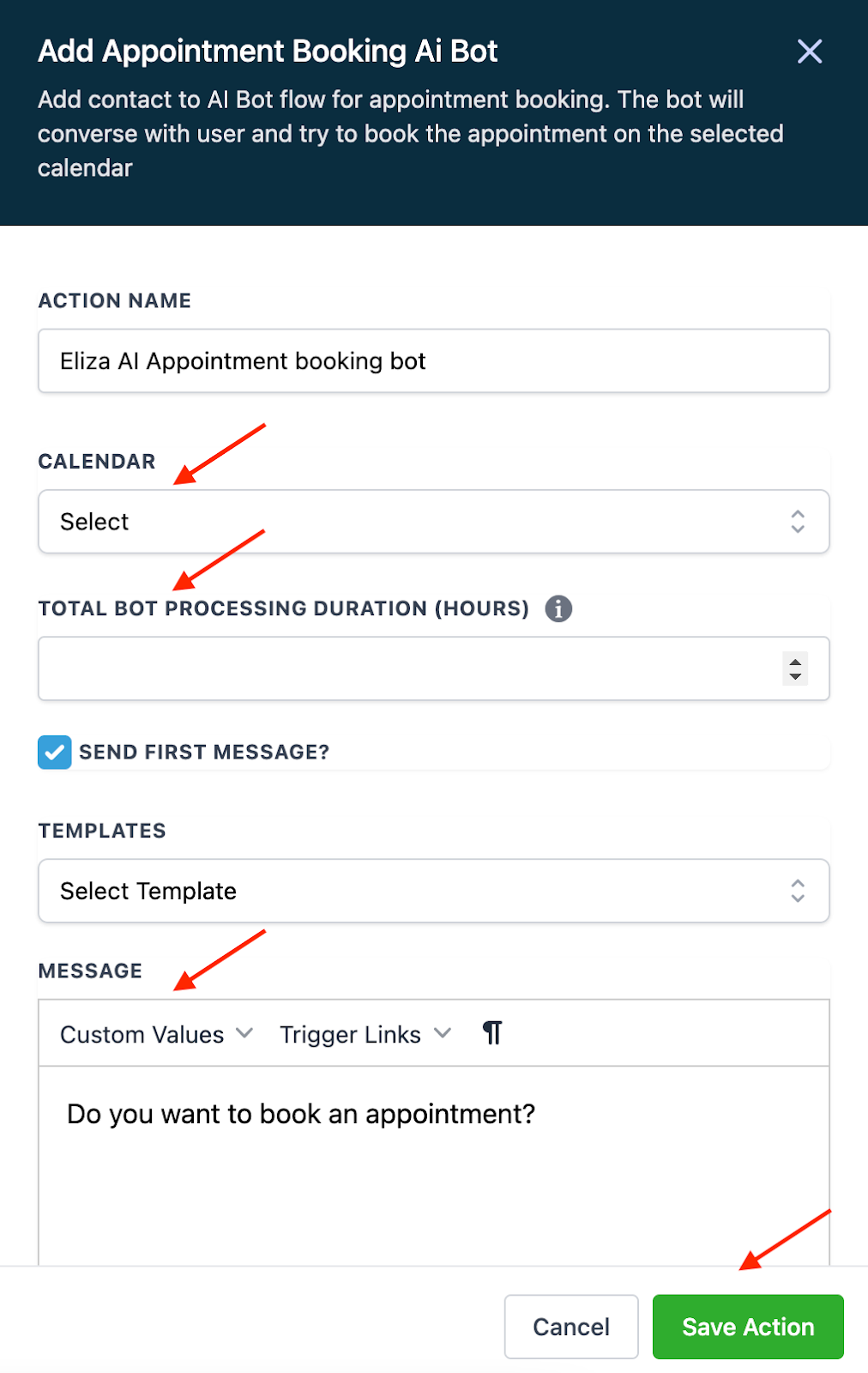Decrease bot processing duration with down arrow

[x=796, y=676]
